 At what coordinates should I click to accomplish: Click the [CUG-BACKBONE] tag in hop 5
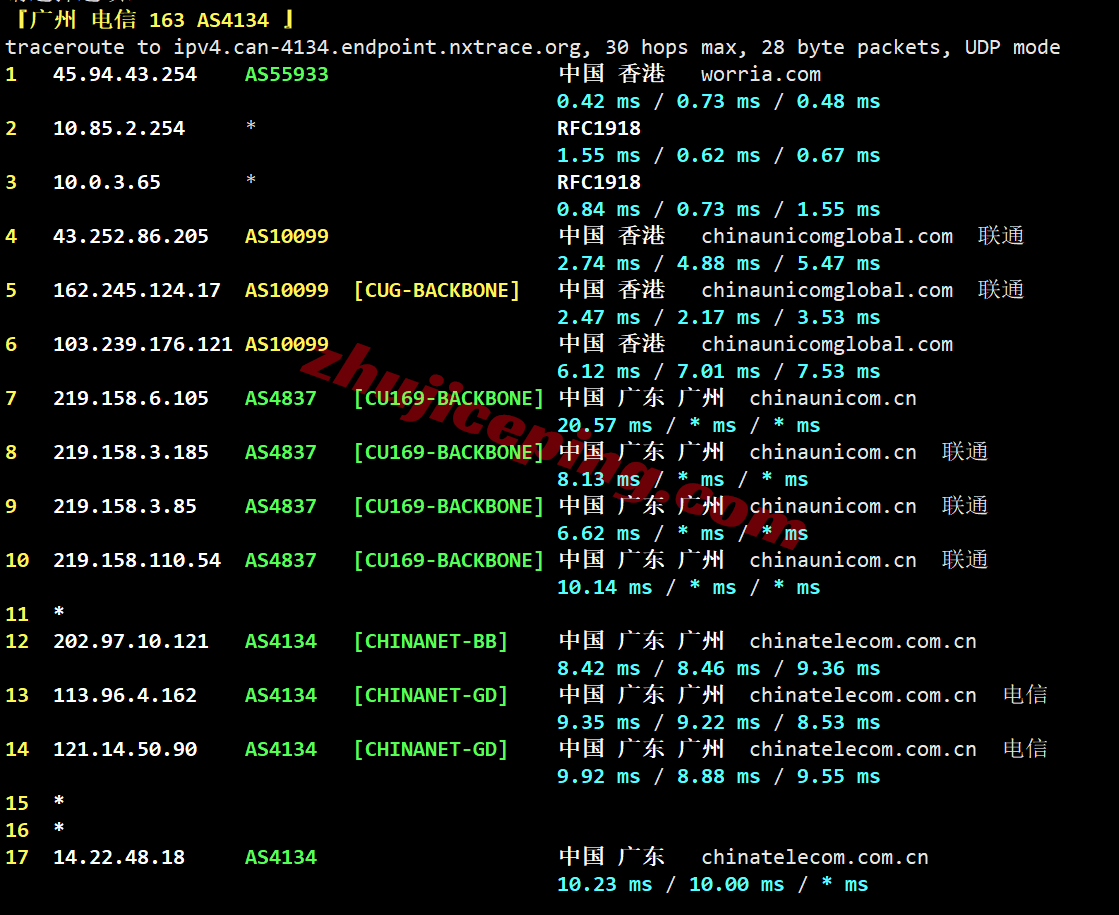pos(437,290)
